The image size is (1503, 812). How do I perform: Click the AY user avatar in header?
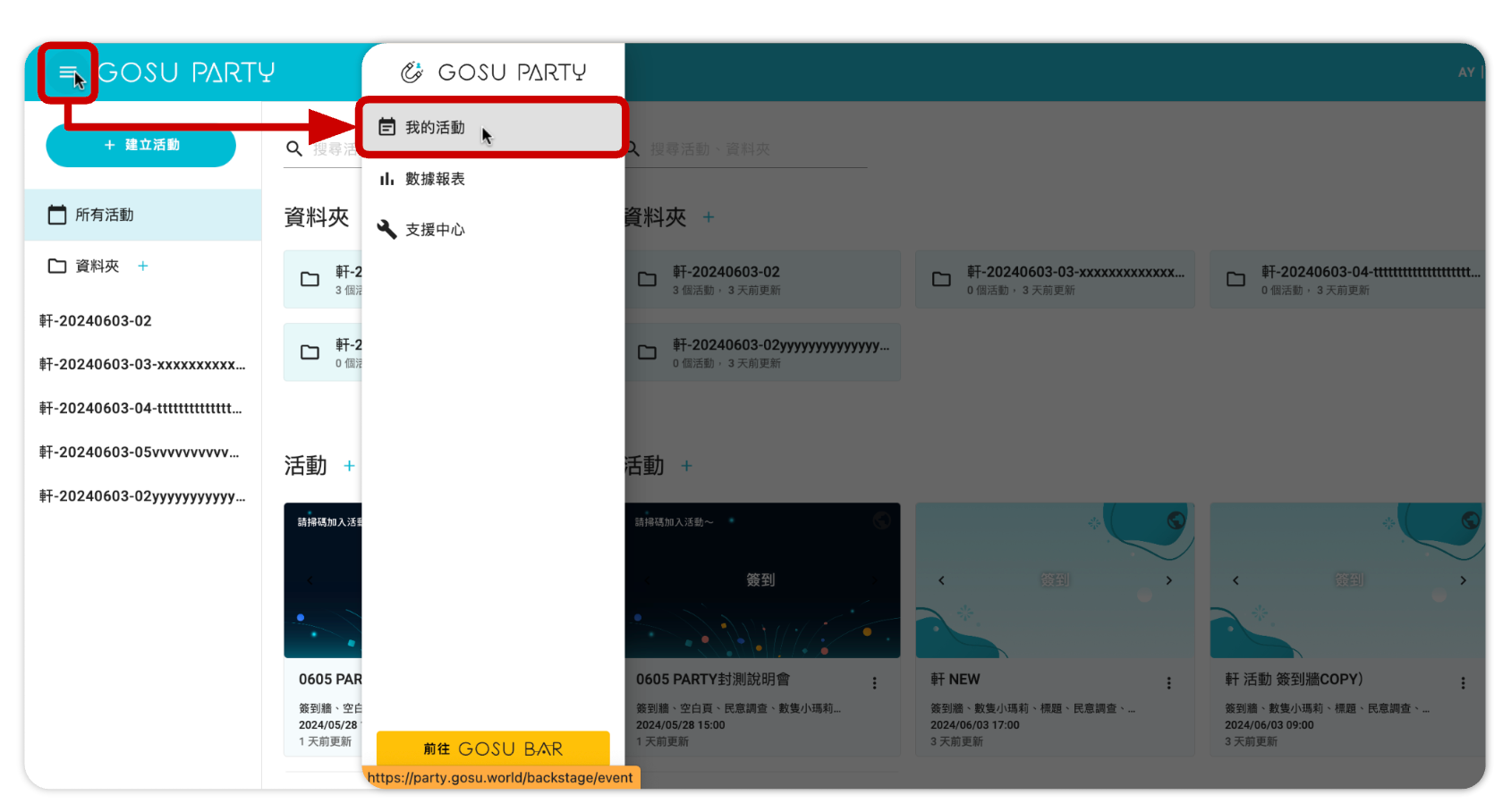tap(1465, 72)
